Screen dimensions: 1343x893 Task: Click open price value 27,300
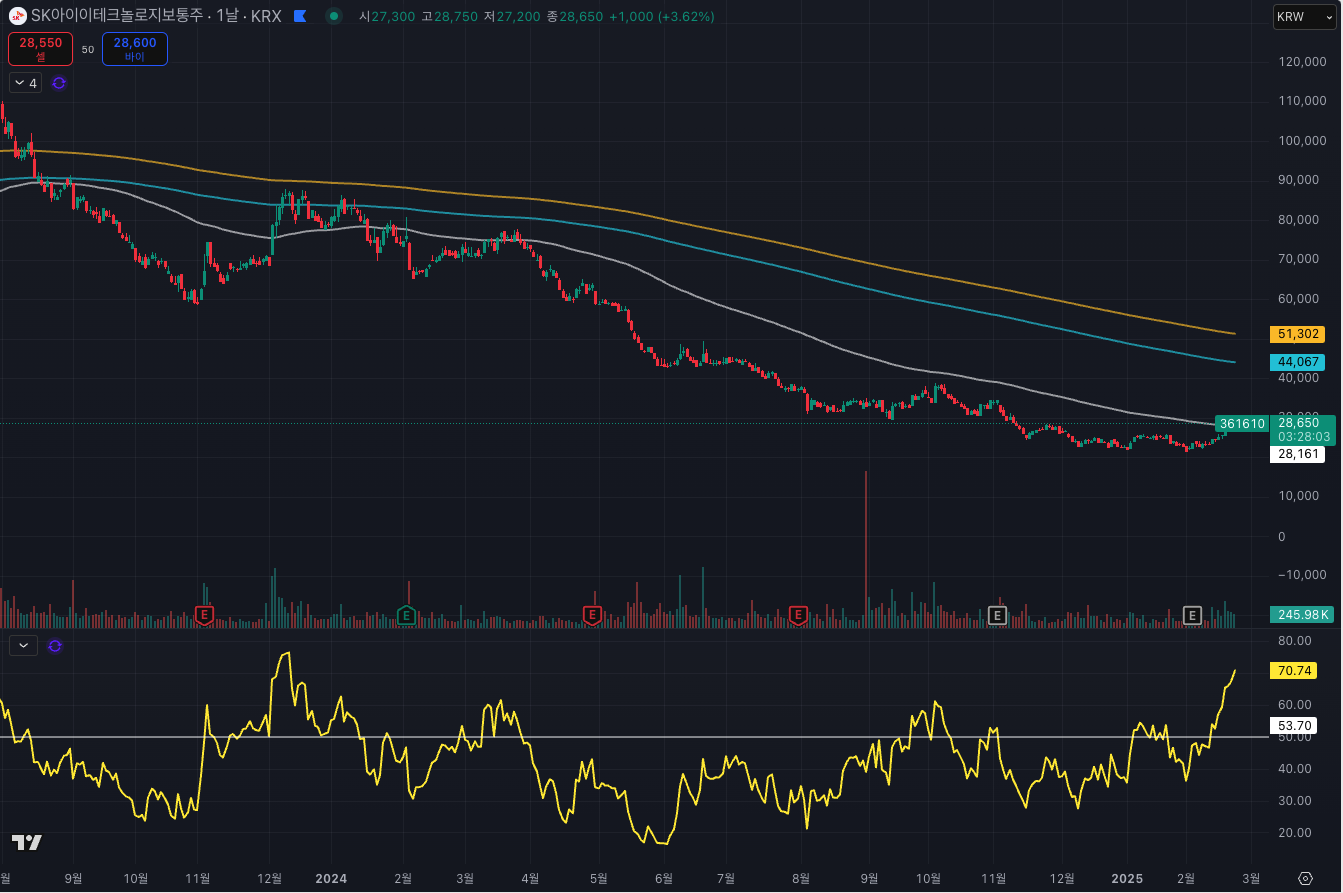pyautogui.click(x=393, y=17)
